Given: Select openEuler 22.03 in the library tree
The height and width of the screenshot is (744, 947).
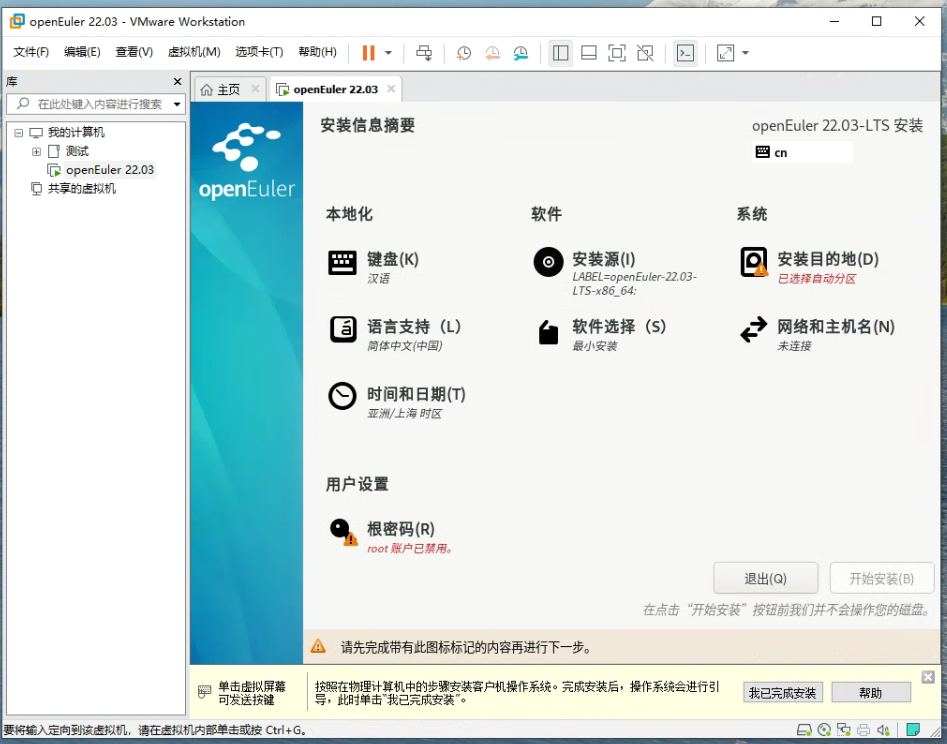Looking at the screenshot, I should click(x=110, y=170).
